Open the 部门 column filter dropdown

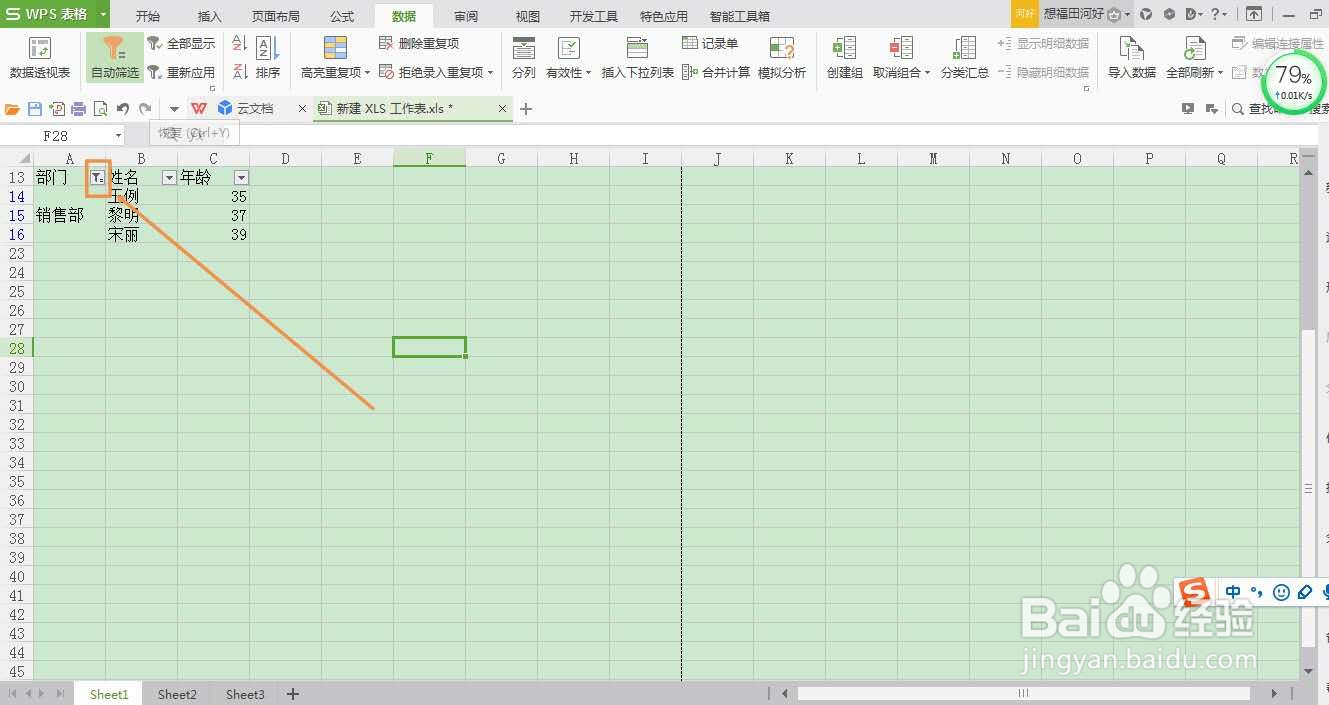click(97, 177)
